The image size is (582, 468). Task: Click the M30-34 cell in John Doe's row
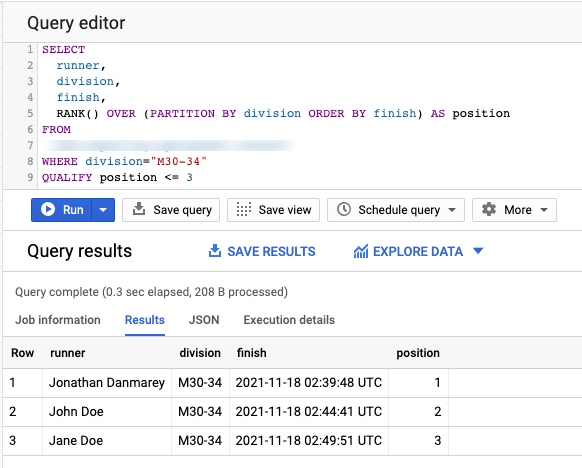pos(200,412)
